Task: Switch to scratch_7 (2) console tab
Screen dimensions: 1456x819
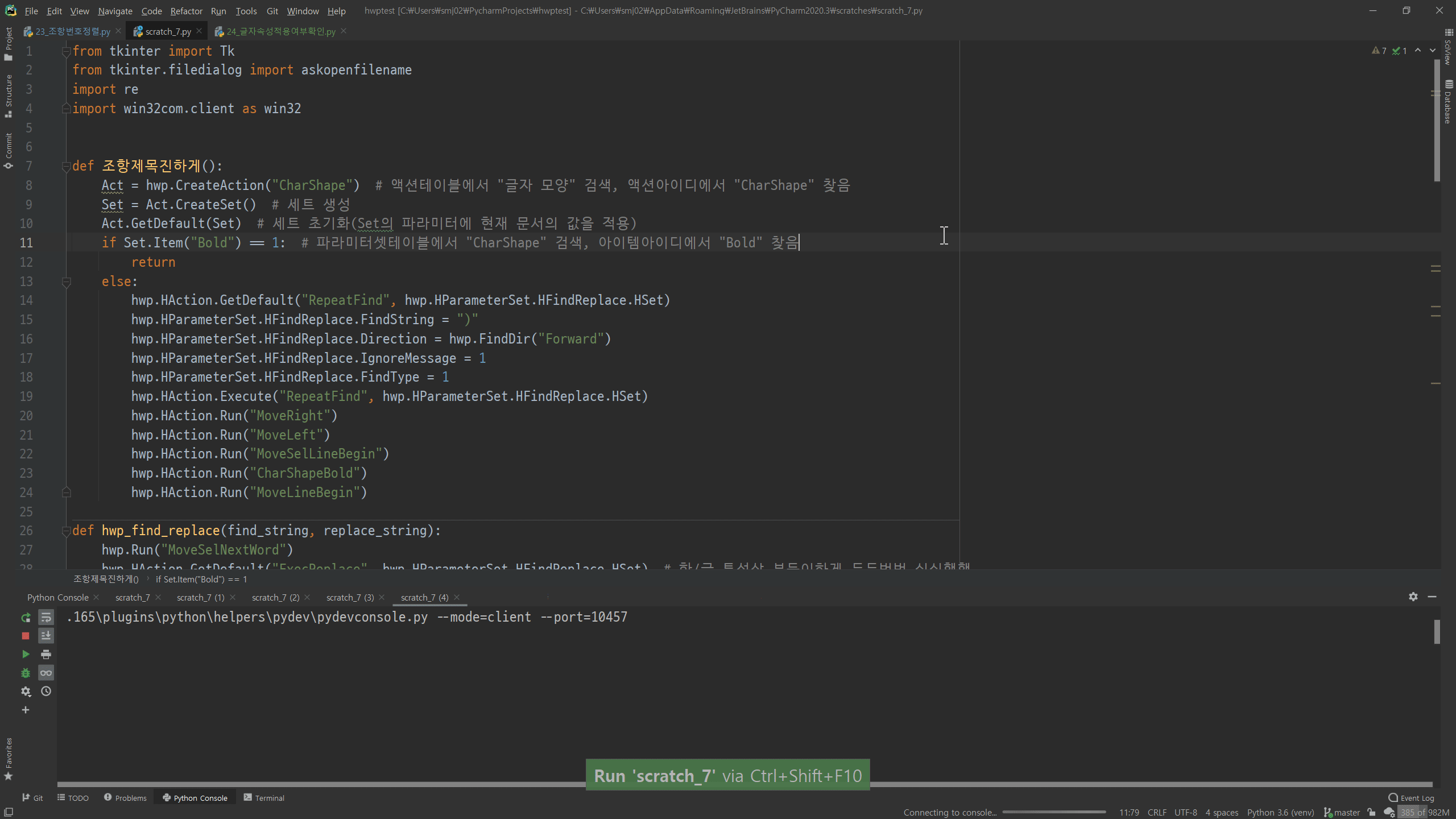Action: (x=275, y=597)
